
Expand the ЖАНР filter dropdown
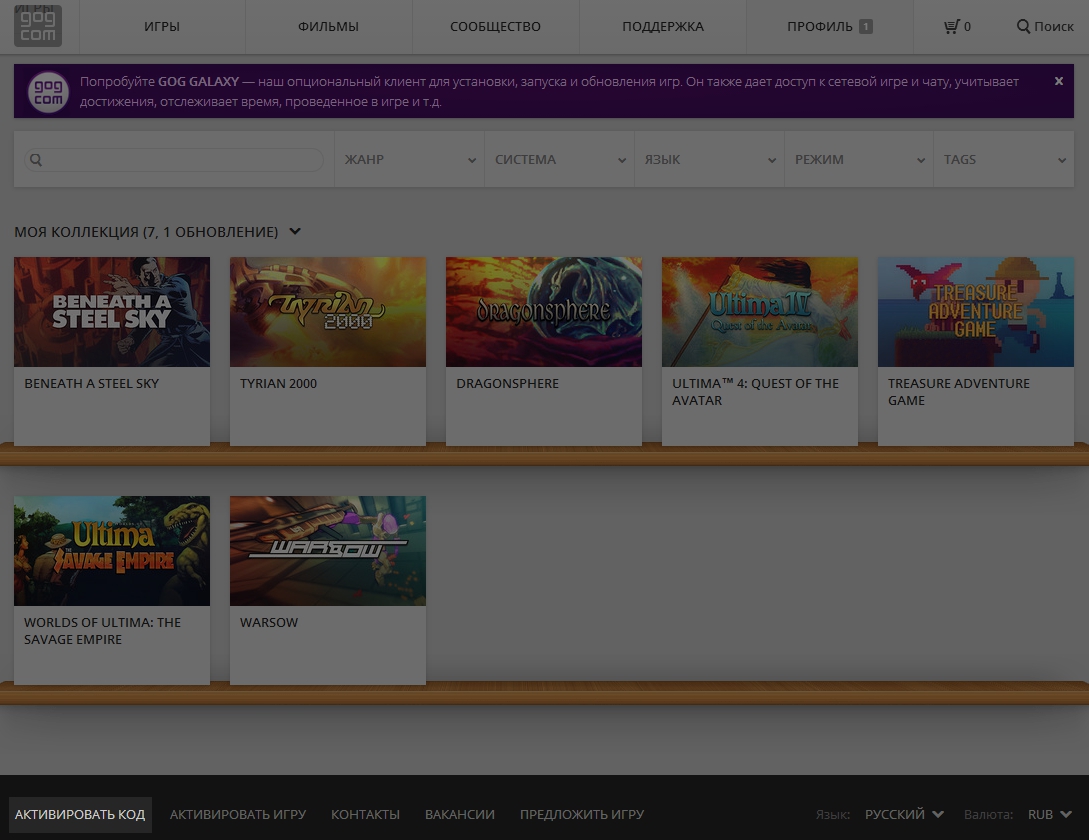pos(409,160)
